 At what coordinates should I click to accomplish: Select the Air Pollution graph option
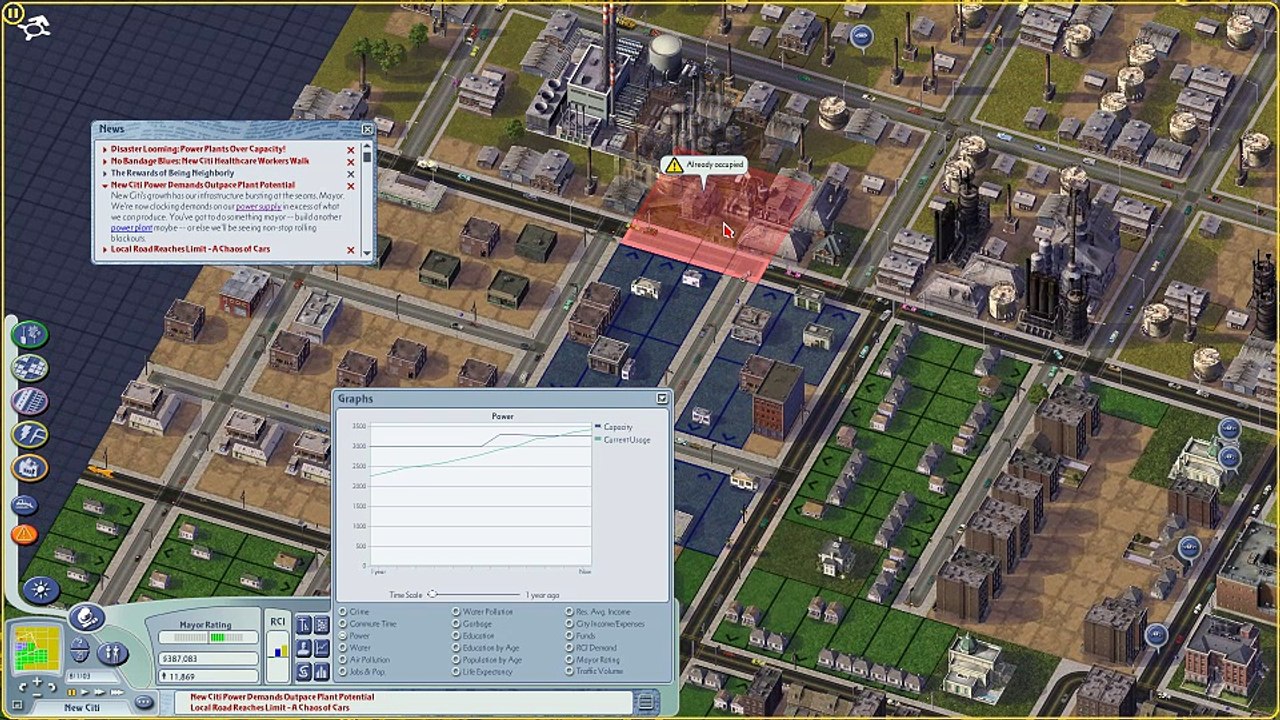pyautogui.click(x=364, y=660)
